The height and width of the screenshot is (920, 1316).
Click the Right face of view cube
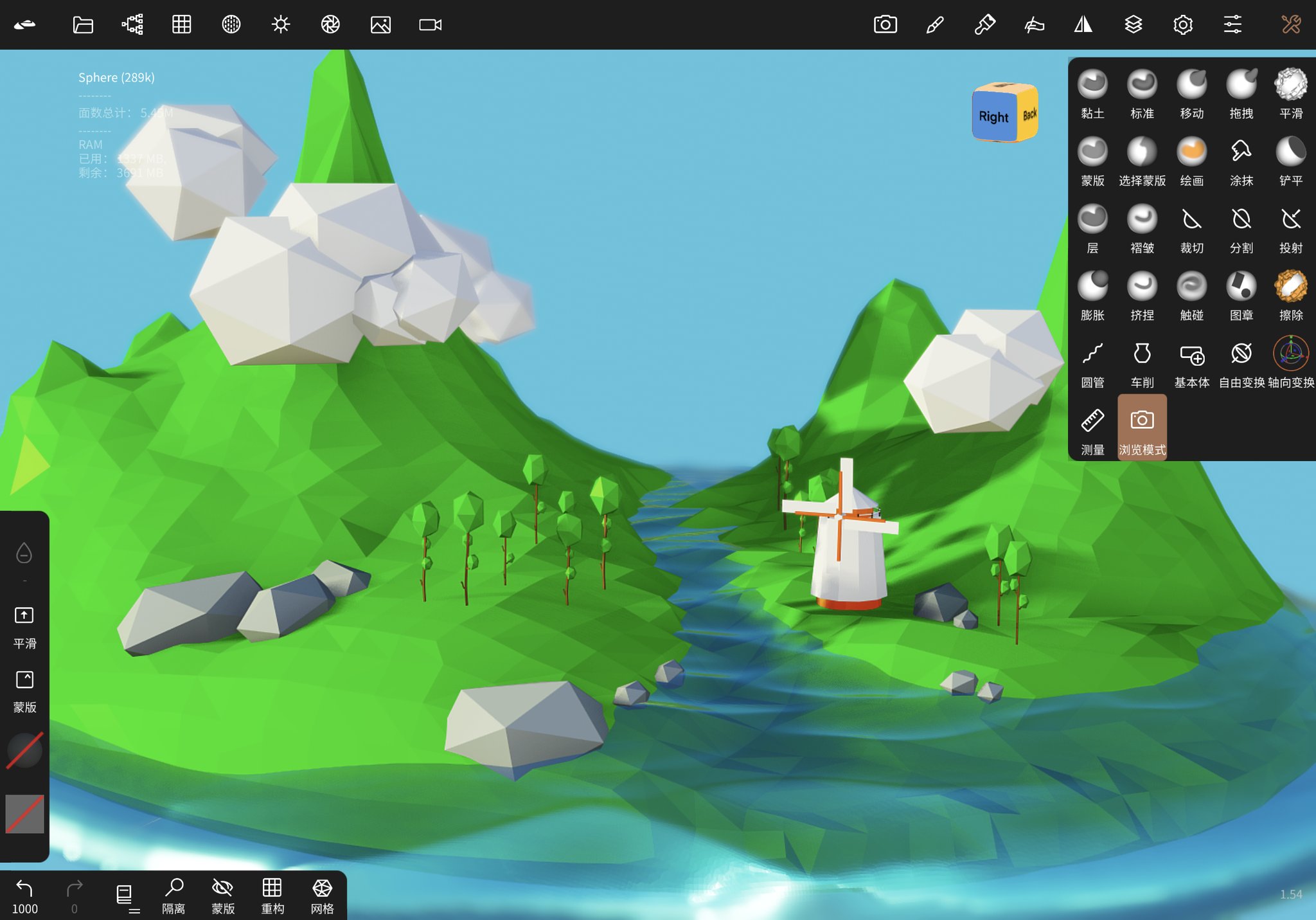coord(993,116)
